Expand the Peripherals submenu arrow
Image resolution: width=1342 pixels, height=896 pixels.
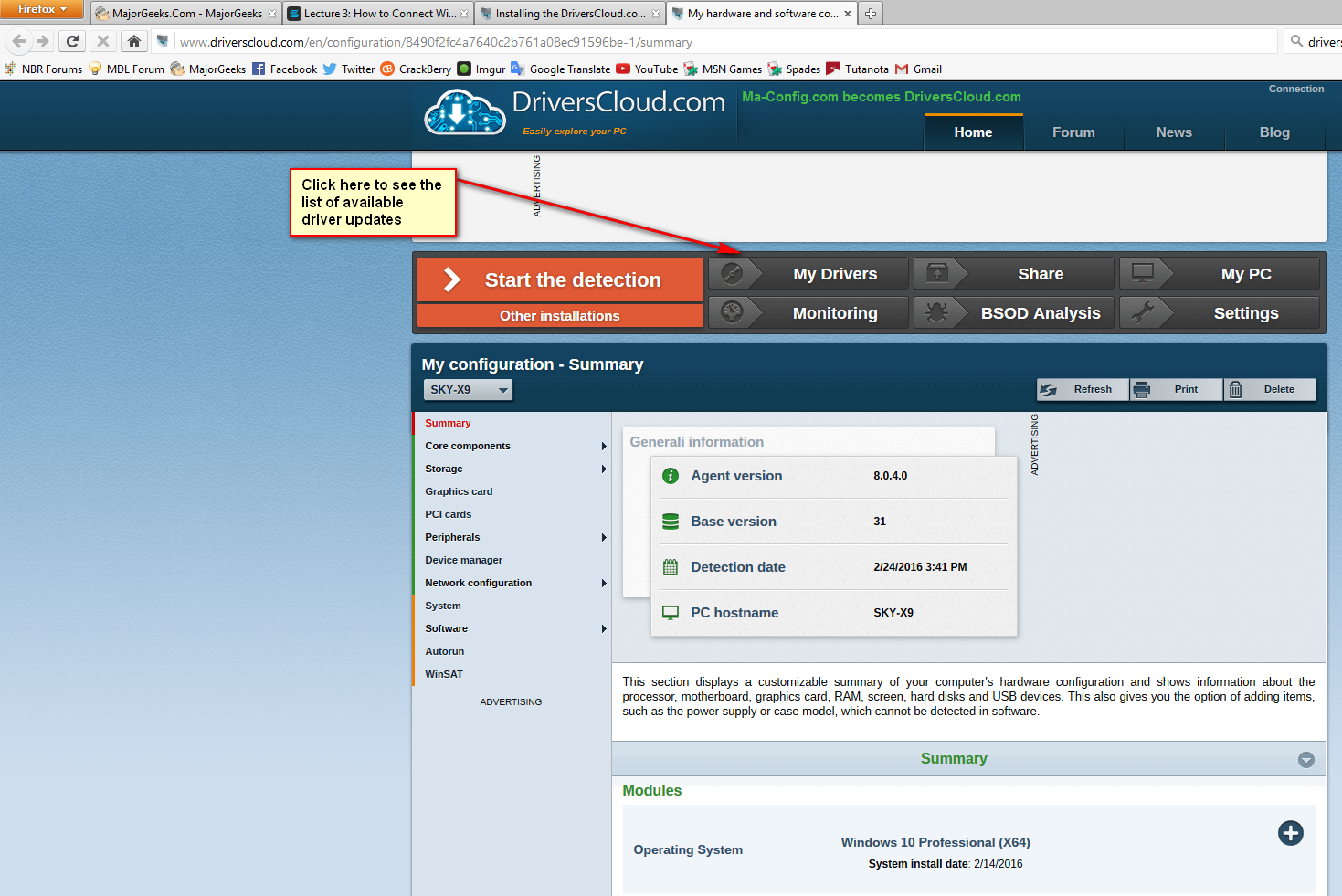pyautogui.click(x=604, y=538)
